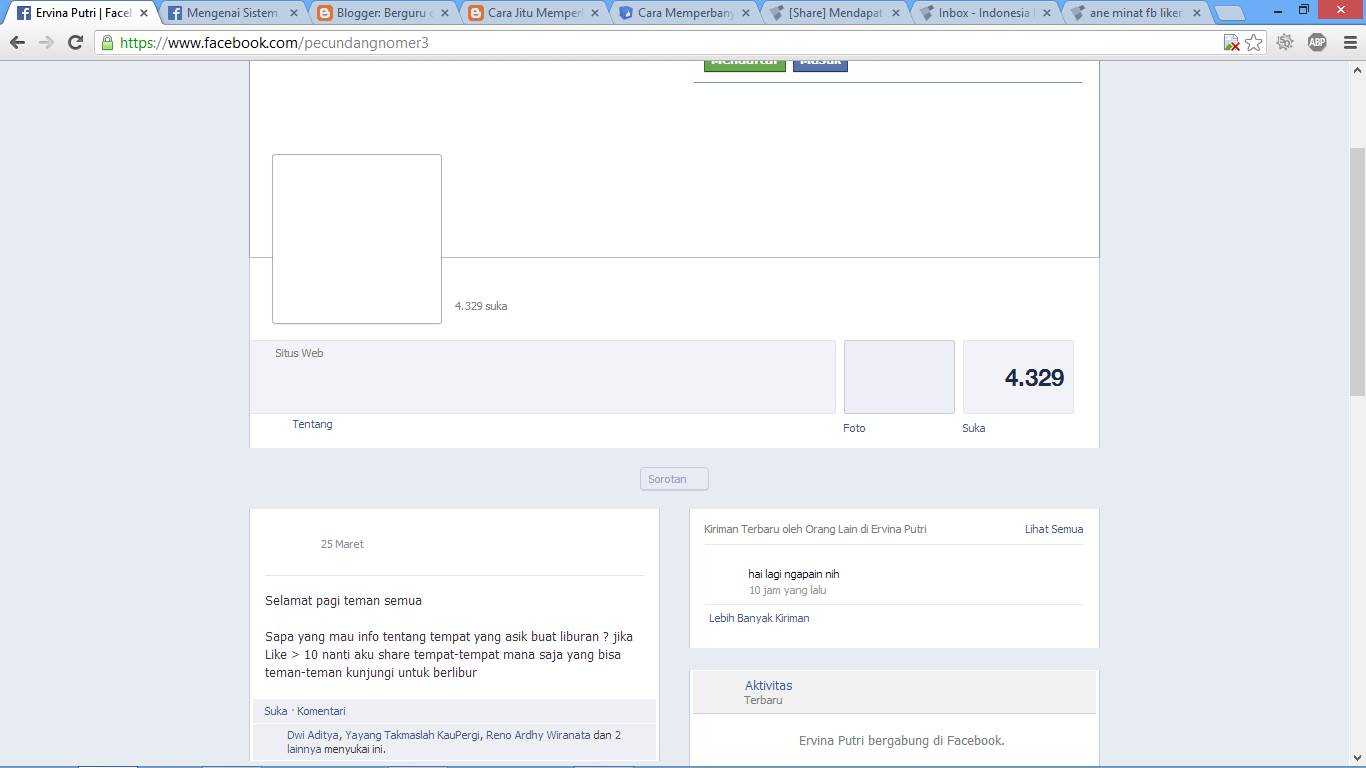Screen dimensions: 1366x768
Task: Switch to the [Share] Mendapat tab
Action: click(834, 13)
